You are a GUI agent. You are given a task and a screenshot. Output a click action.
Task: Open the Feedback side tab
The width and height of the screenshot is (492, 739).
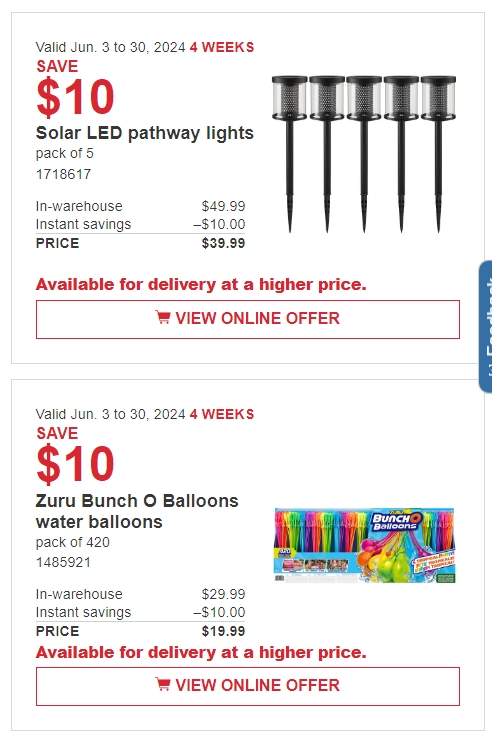486,326
